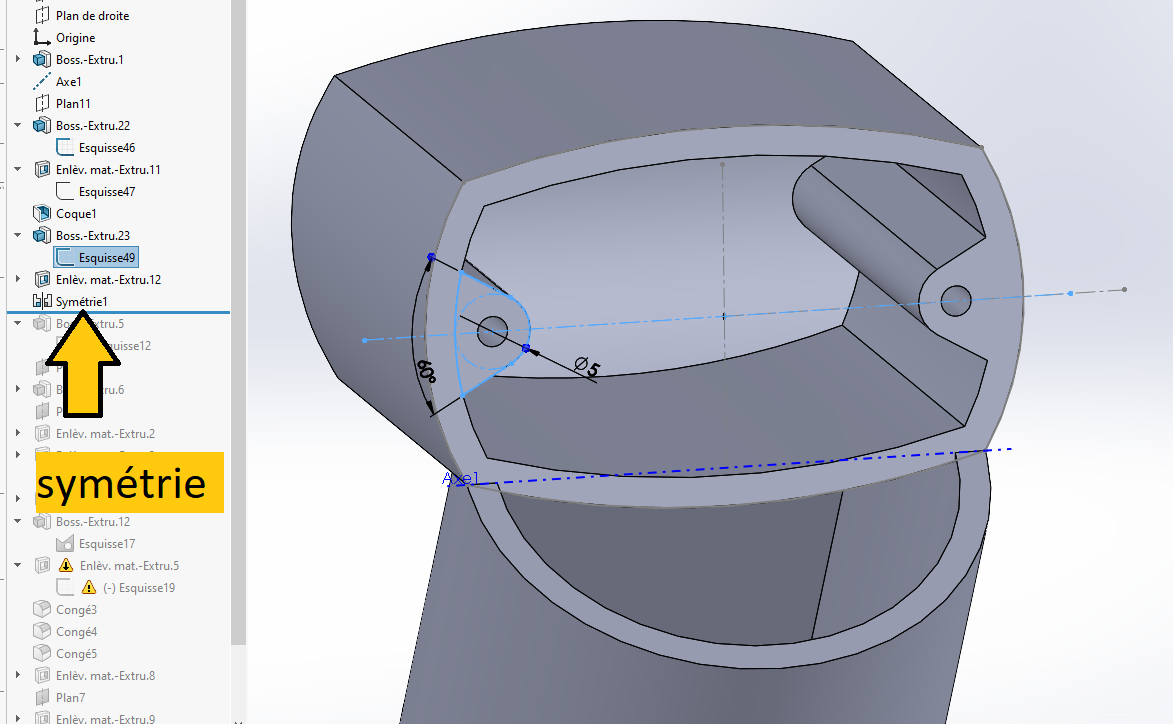This screenshot has height=724, width=1173.
Task: Click the Esquisse47 sketch icon
Action: [65, 191]
